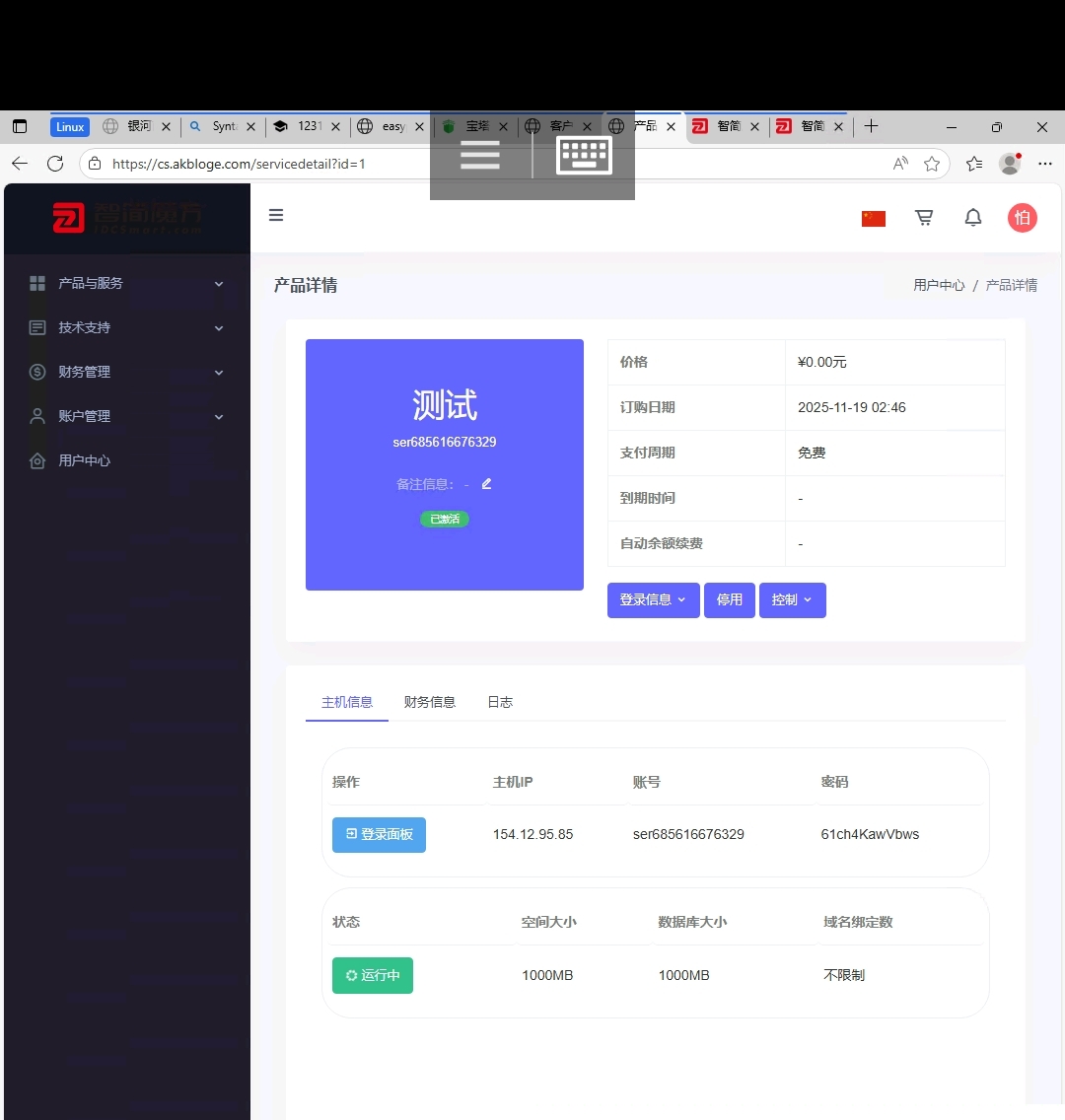The height and width of the screenshot is (1120, 1065).
Task: Click the 运行中 status indicator
Action: coord(372,975)
